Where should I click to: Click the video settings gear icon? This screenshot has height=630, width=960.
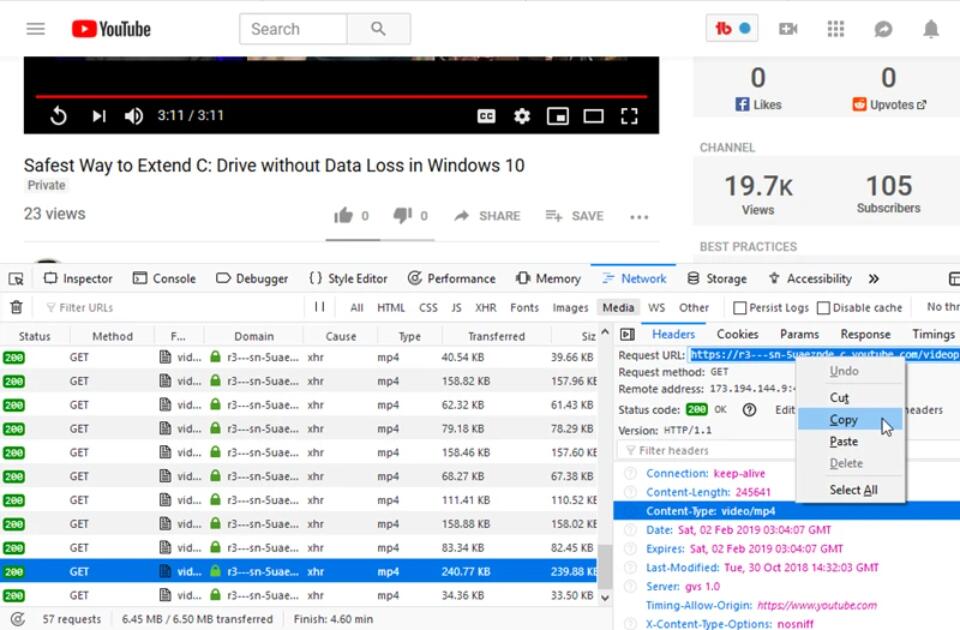point(521,116)
